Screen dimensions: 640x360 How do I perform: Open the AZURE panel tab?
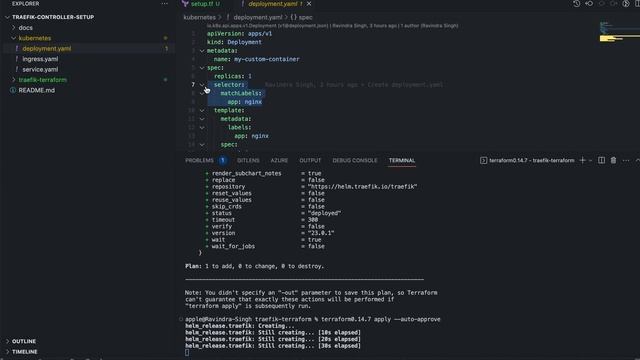[x=279, y=160]
